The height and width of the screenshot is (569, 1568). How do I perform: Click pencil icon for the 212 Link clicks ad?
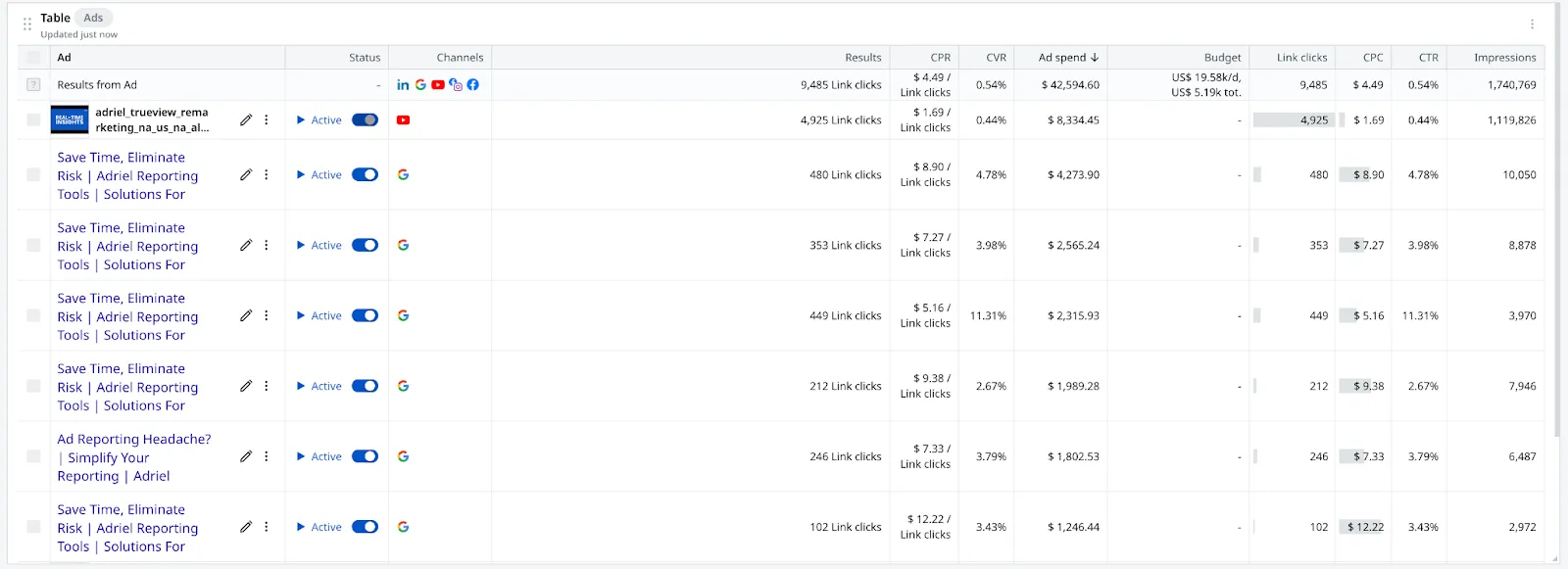pyautogui.click(x=246, y=387)
